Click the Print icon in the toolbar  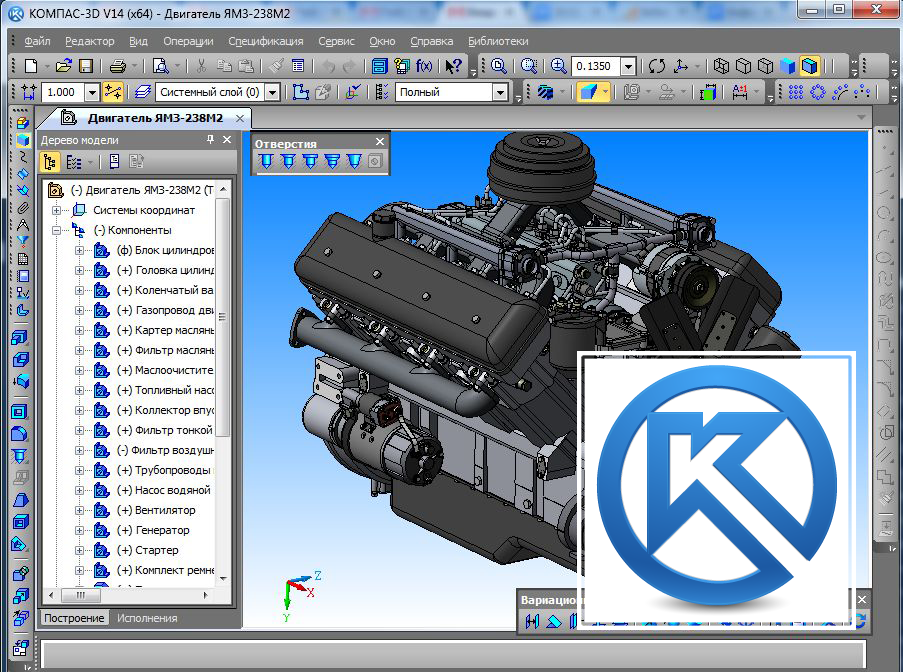click(x=117, y=66)
